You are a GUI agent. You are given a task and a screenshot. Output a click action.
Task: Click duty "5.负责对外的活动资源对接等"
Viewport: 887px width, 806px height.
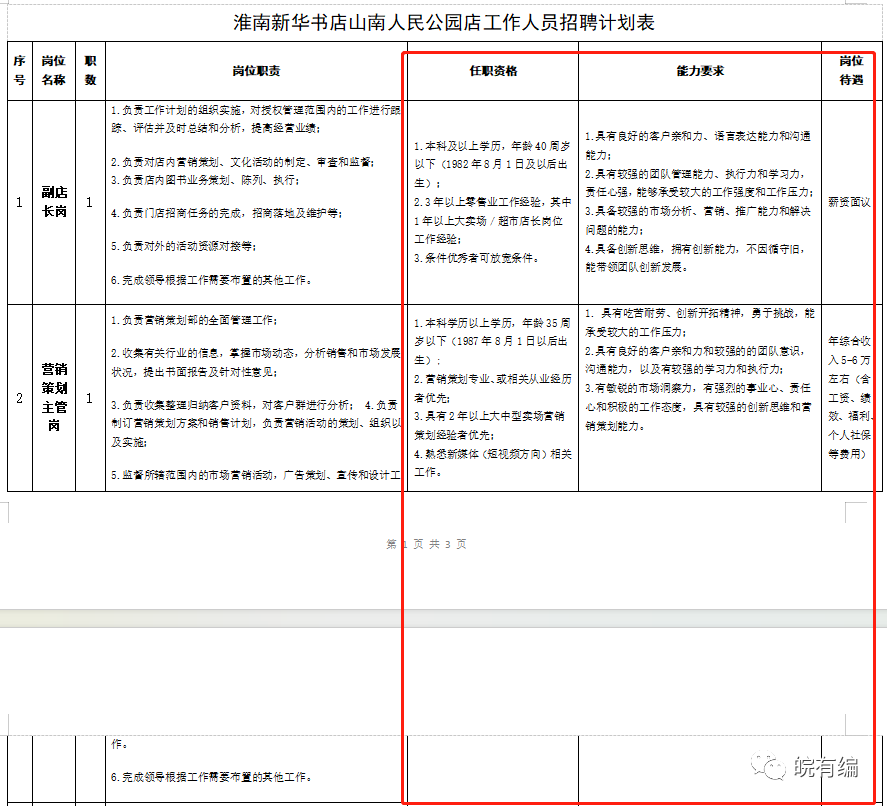[184, 246]
